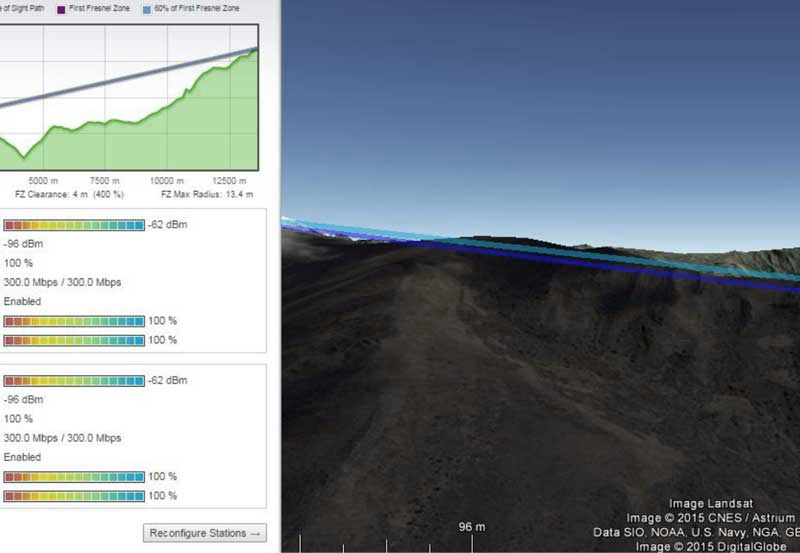
Task: Click the Reconfigure Stations button
Action: click(205, 533)
